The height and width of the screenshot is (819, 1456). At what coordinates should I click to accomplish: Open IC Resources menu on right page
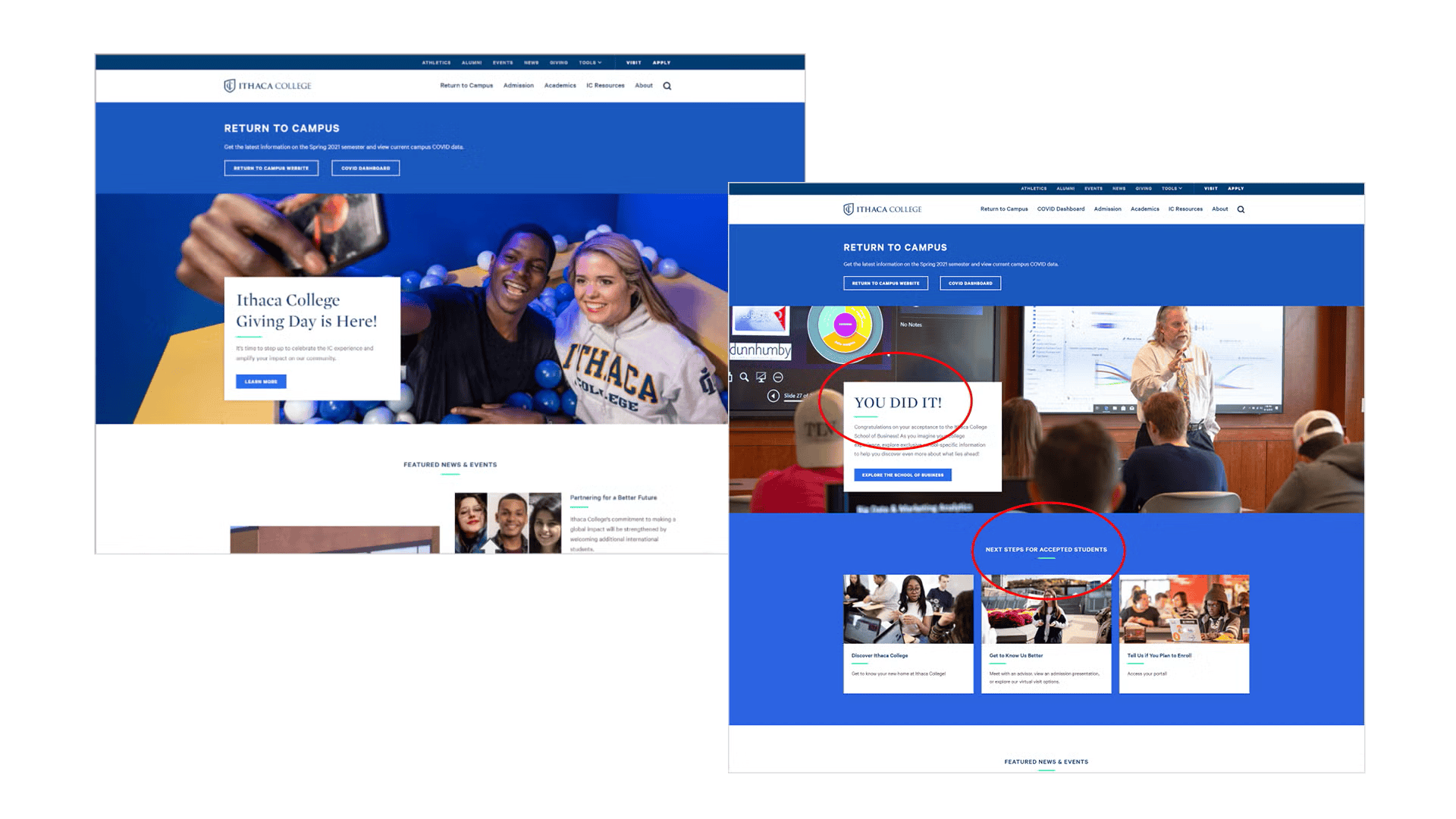[x=1185, y=209]
